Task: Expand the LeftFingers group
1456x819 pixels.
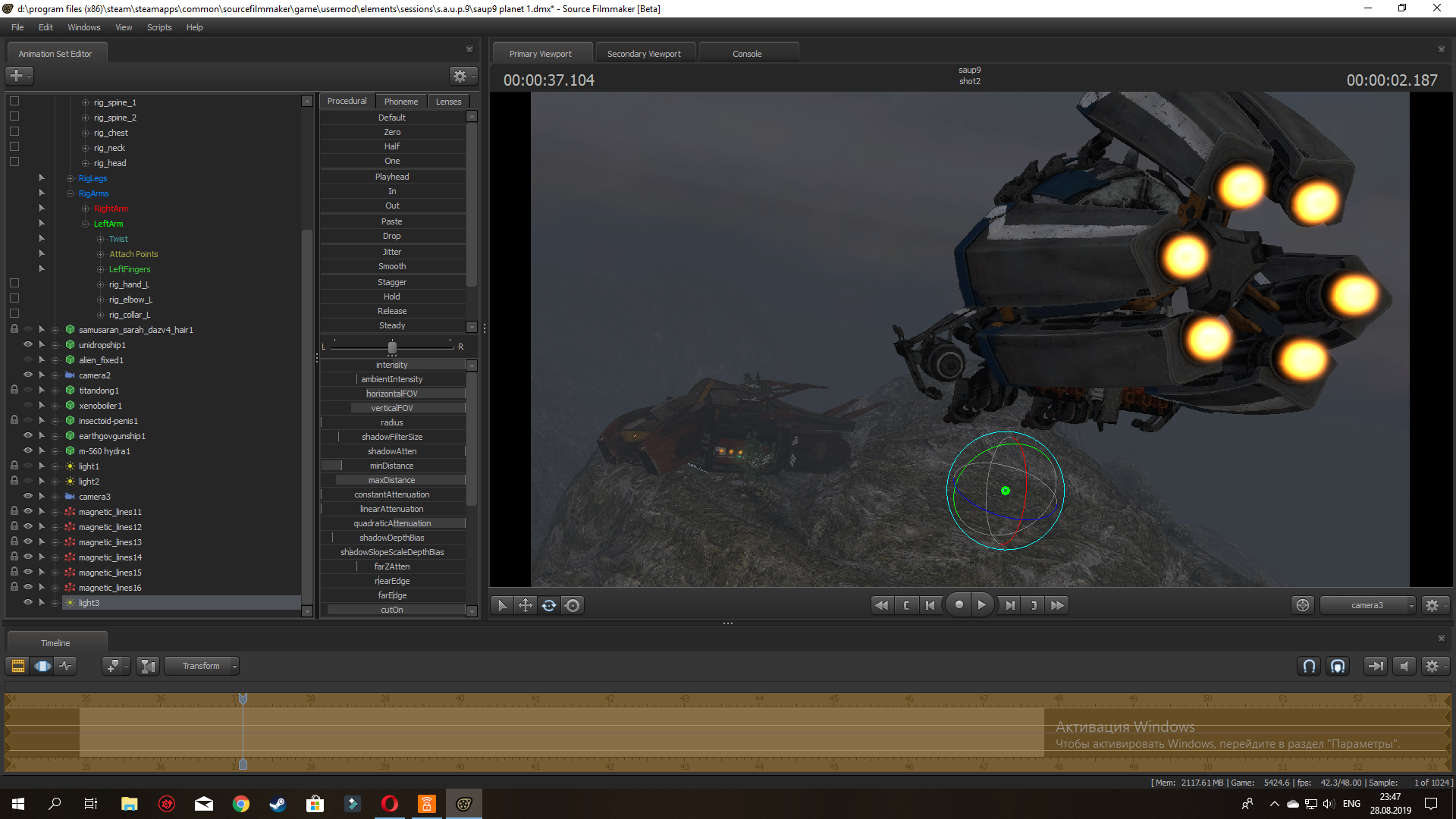Action: coord(100,269)
